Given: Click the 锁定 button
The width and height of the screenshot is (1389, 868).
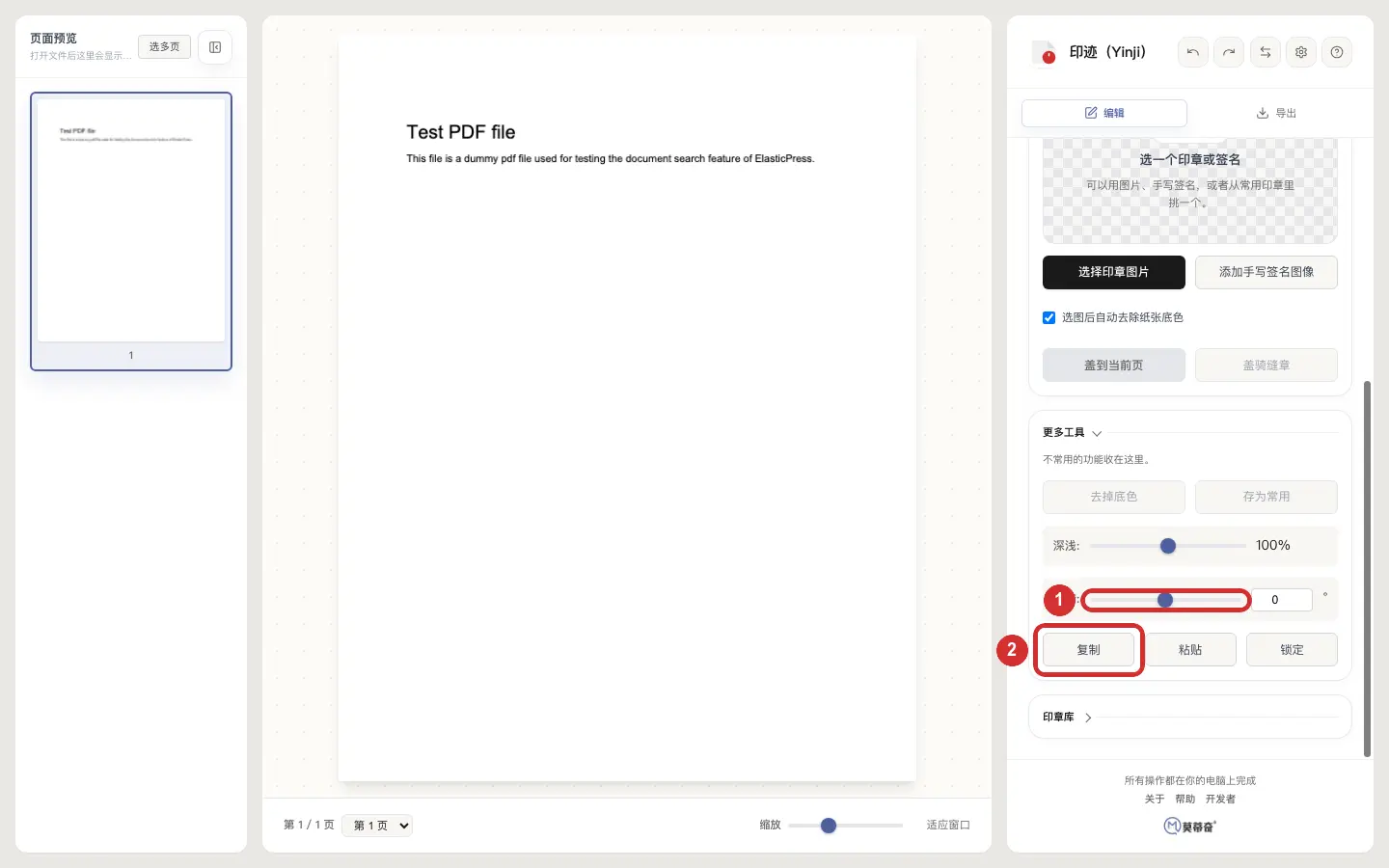Looking at the screenshot, I should pyautogui.click(x=1292, y=650).
